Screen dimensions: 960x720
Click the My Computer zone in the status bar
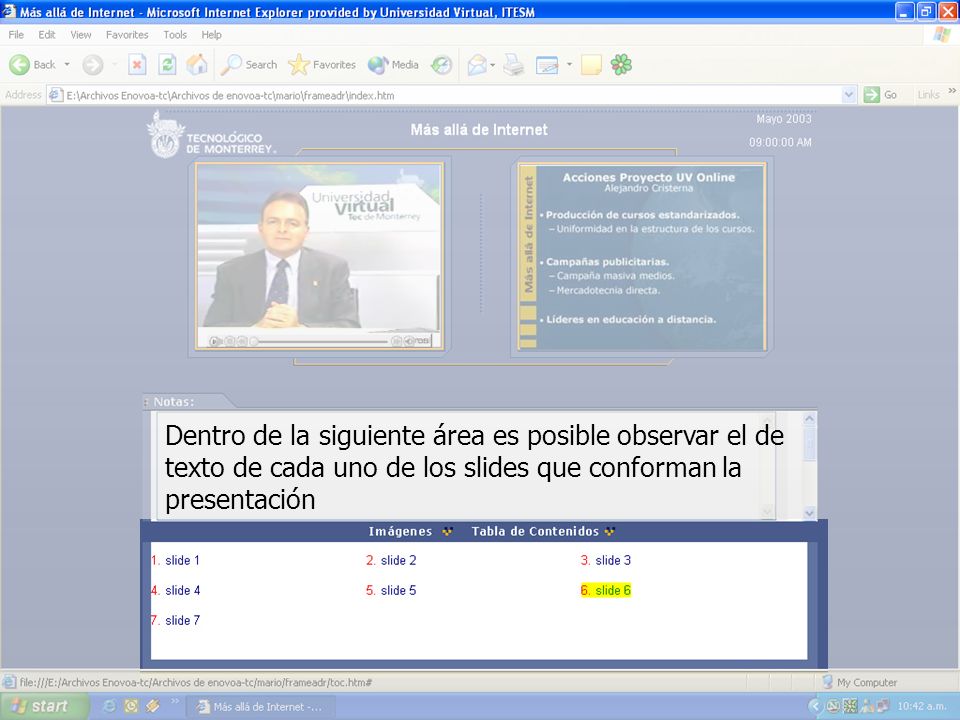[x=860, y=682]
